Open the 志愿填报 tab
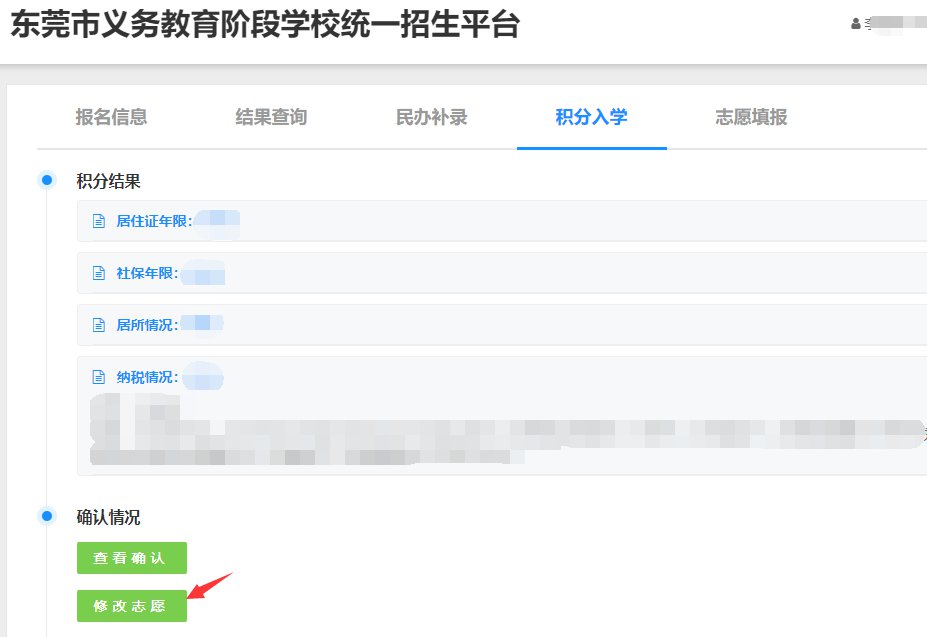The image size is (927, 637). pos(751,117)
